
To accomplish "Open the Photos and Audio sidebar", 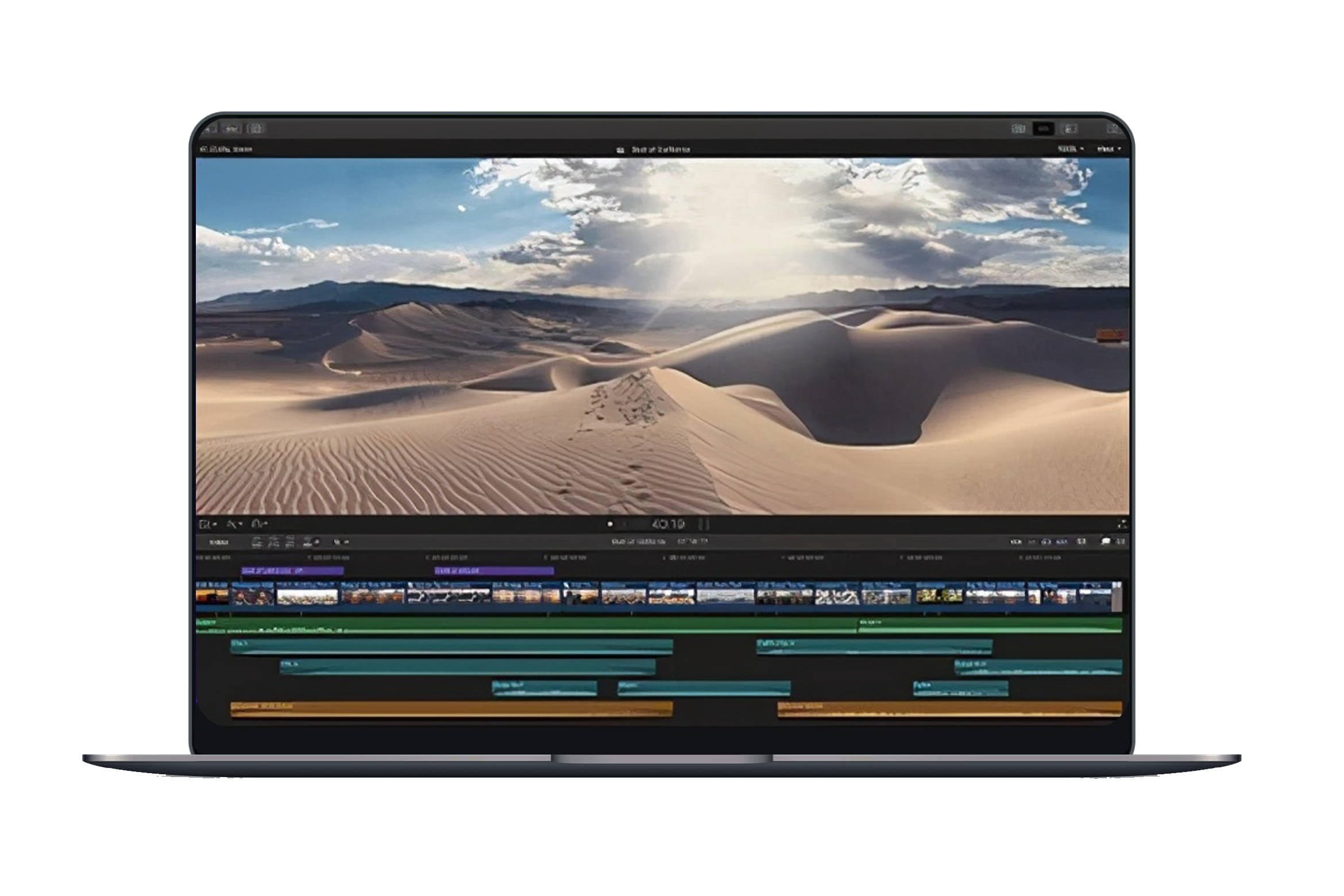I will click(233, 129).
